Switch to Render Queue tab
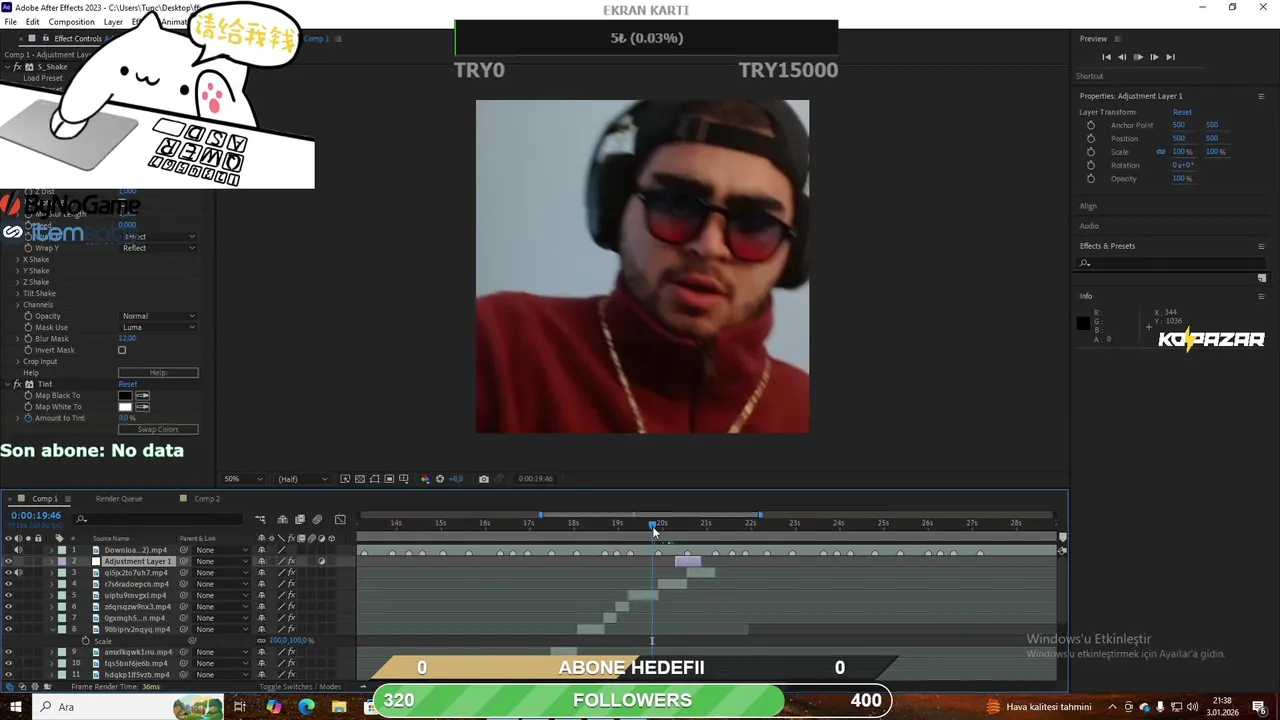This screenshot has width=1280, height=720. [119, 499]
